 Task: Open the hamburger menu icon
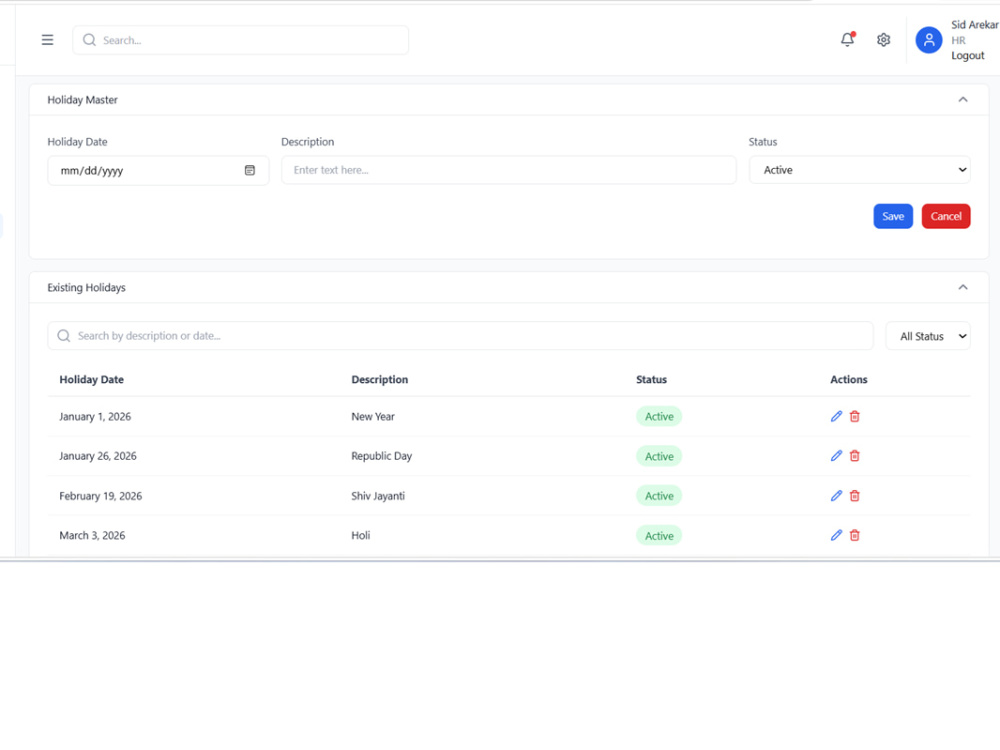click(x=47, y=40)
